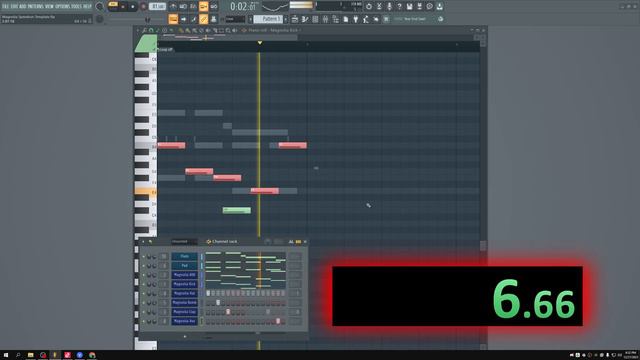Select the Select tool in piano roll
This screenshot has width=640, height=360.
(222, 30)
